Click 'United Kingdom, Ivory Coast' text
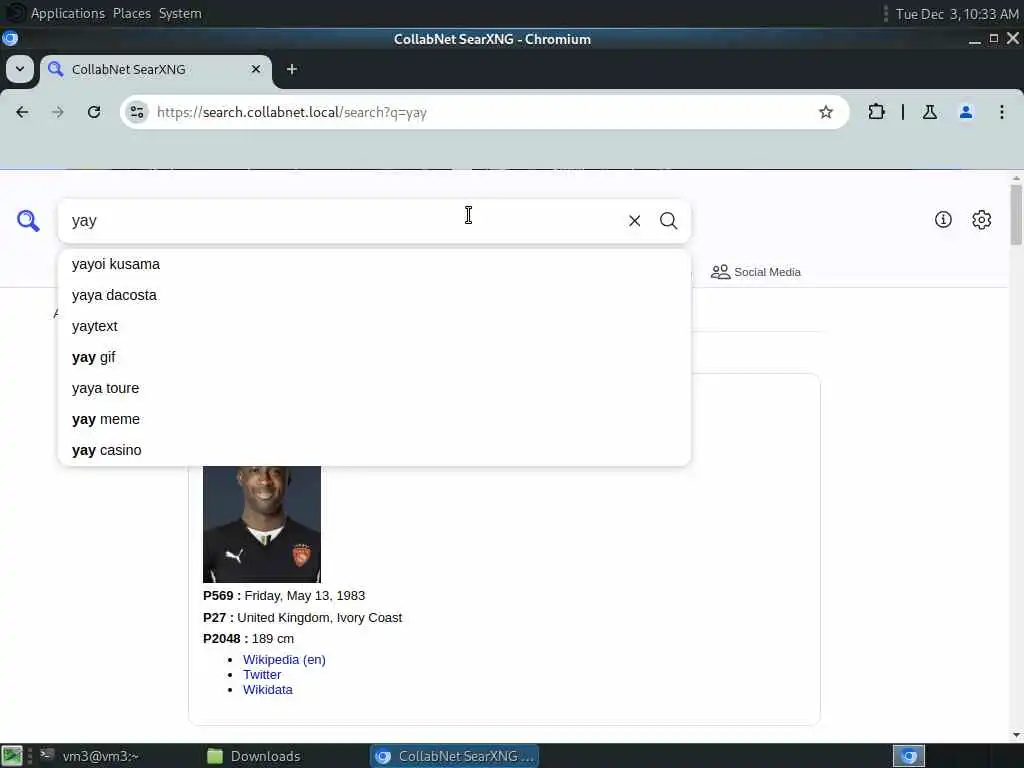The image size is (1024, 768). [319, 618]
